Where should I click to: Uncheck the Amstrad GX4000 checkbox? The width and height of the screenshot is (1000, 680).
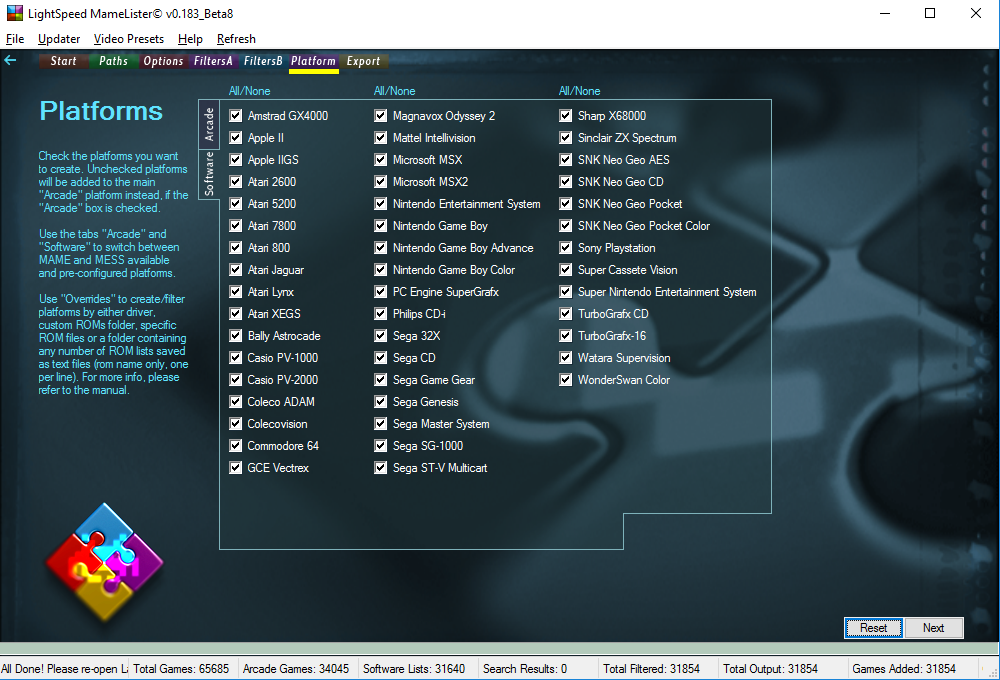point(236,115)
